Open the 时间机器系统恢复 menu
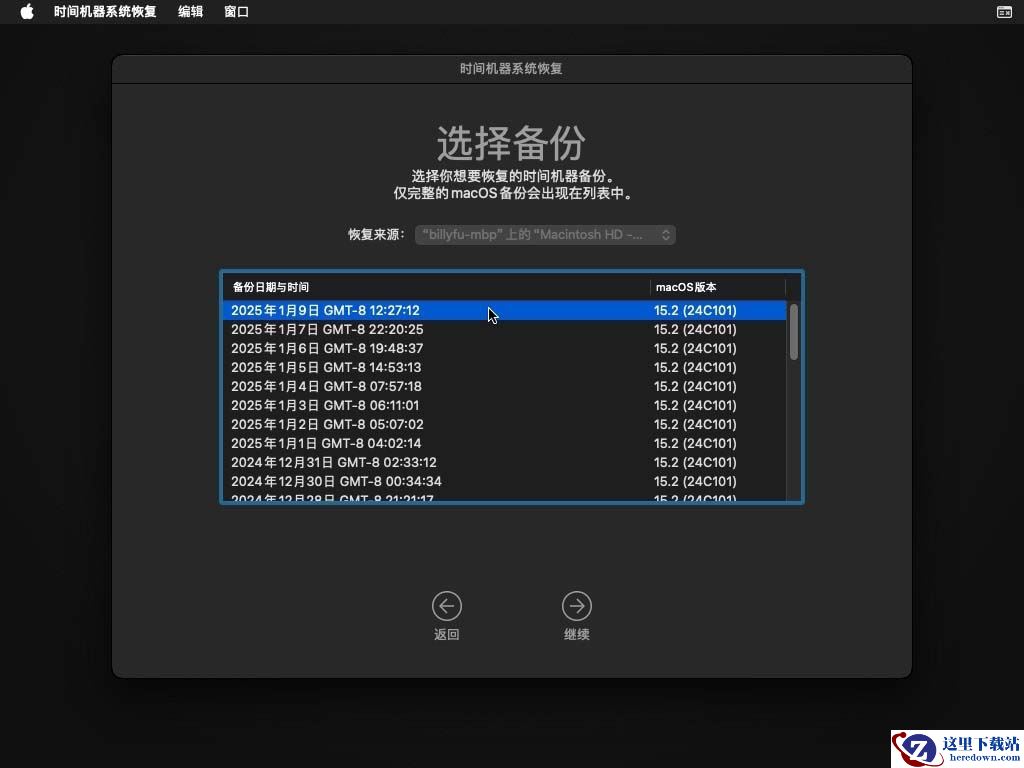The height and width of the screenshot is (768, 1024). point(105,12)
